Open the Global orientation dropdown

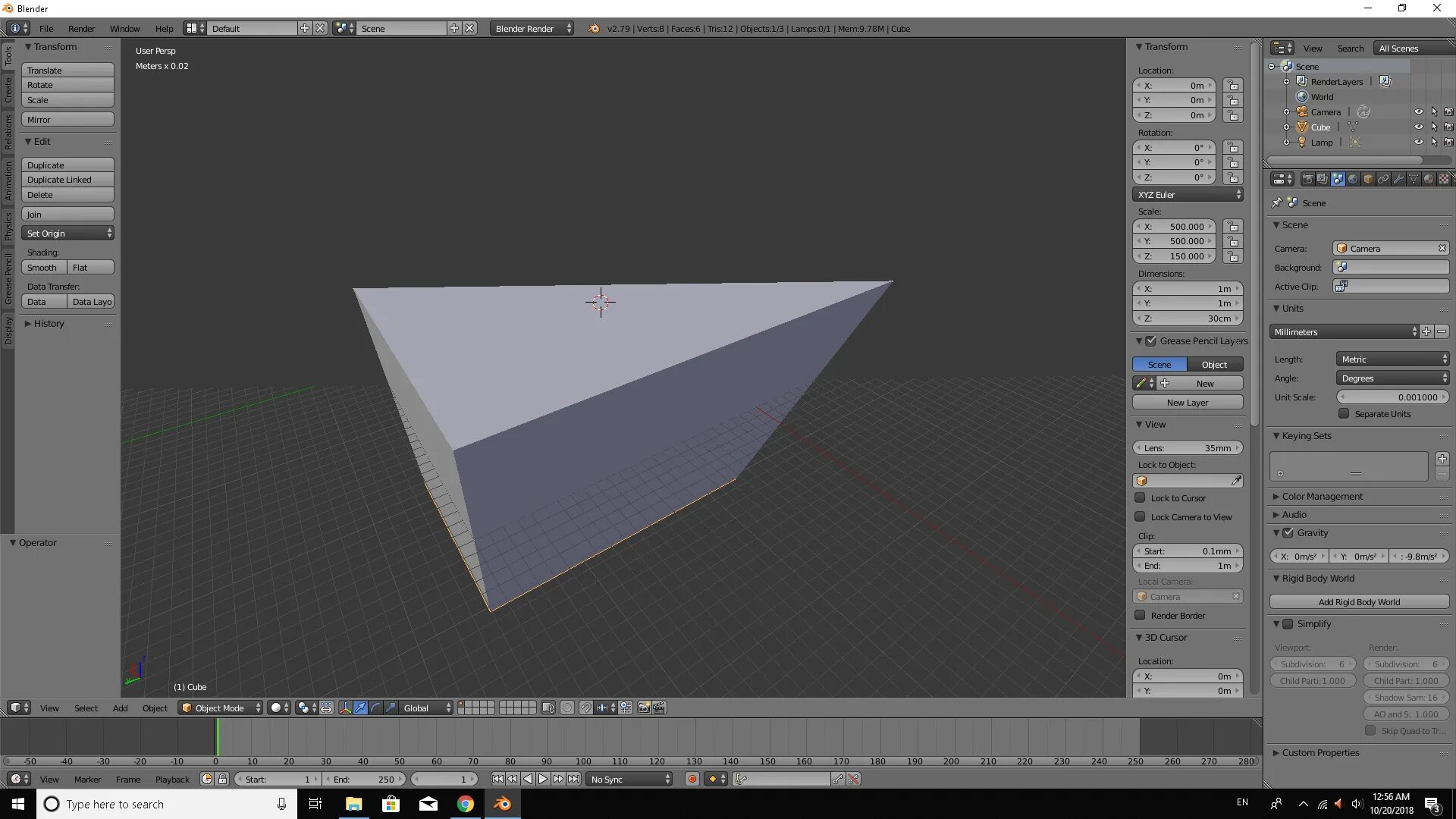(x=427, y=708)
